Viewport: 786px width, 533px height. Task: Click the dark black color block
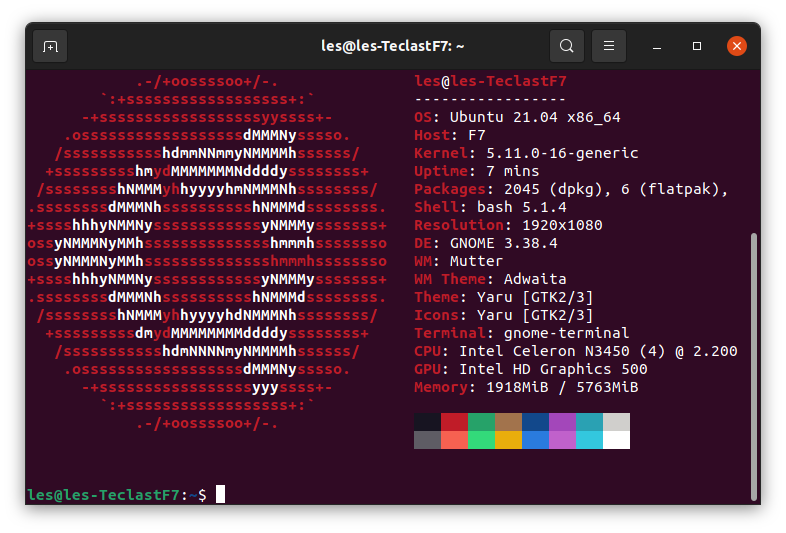pos(428,422)
